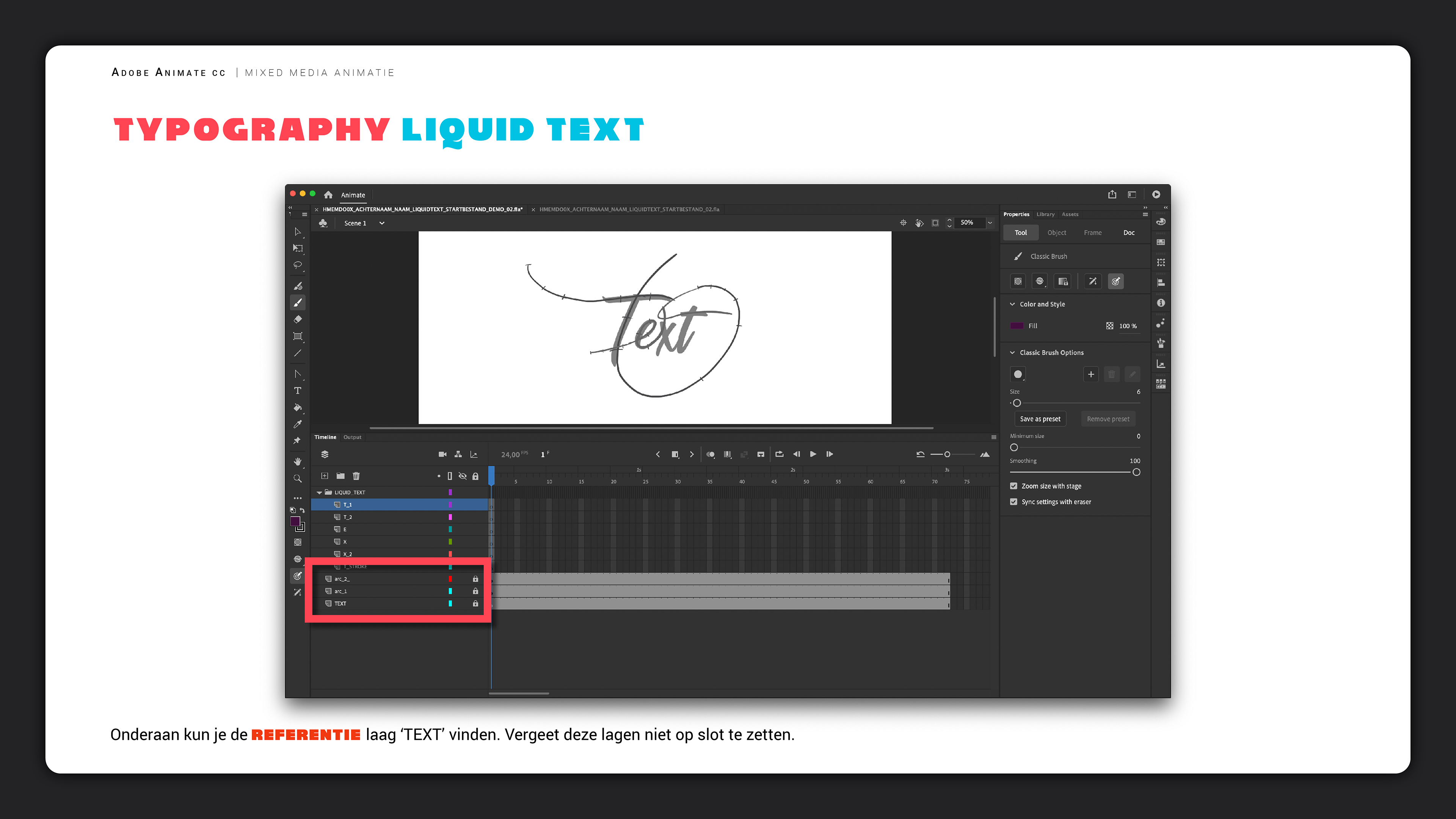Select the Classic Brush tool in toolbar
Viewport: 1456px width, 819px height.
point(298,303)
